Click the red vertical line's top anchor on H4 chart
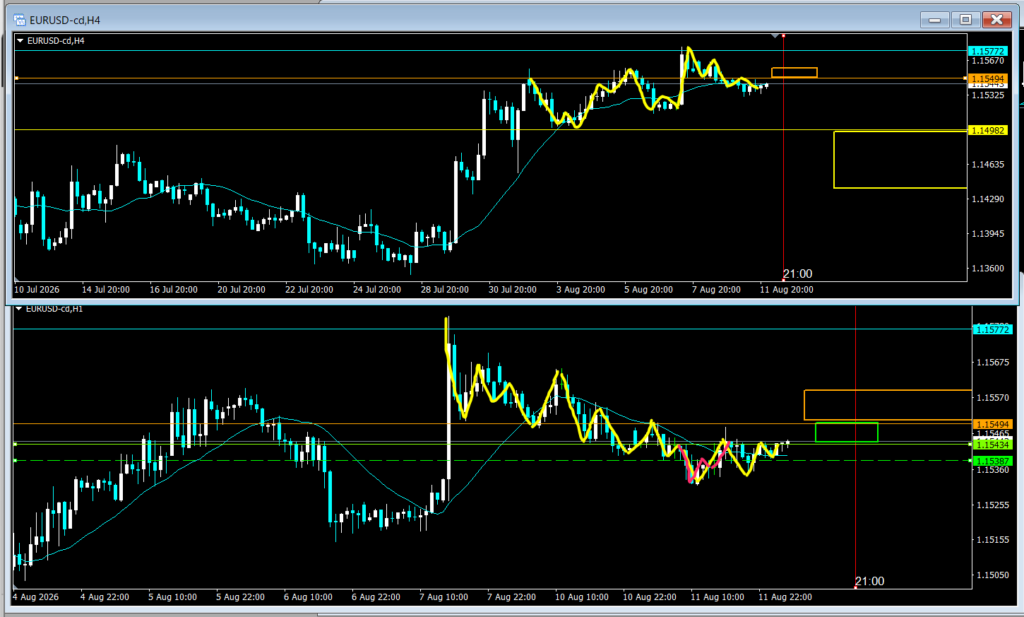Viewport: 1024px width, 617px height. [x=783, y=36]
